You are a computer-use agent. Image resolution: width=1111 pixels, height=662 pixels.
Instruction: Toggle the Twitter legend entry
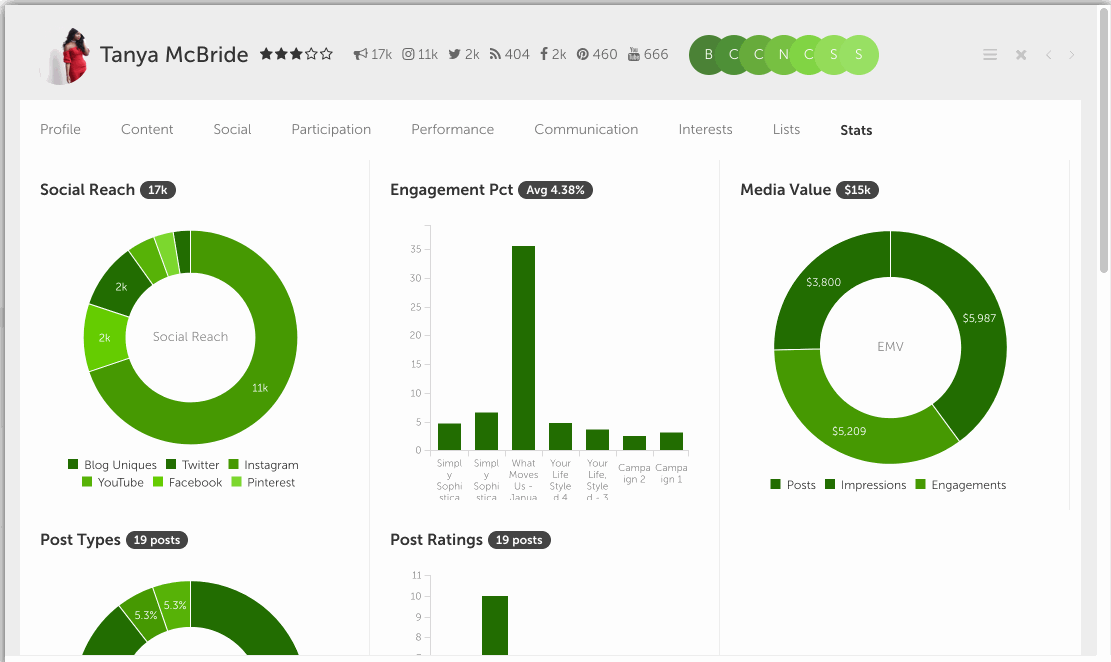click(193, 465)
